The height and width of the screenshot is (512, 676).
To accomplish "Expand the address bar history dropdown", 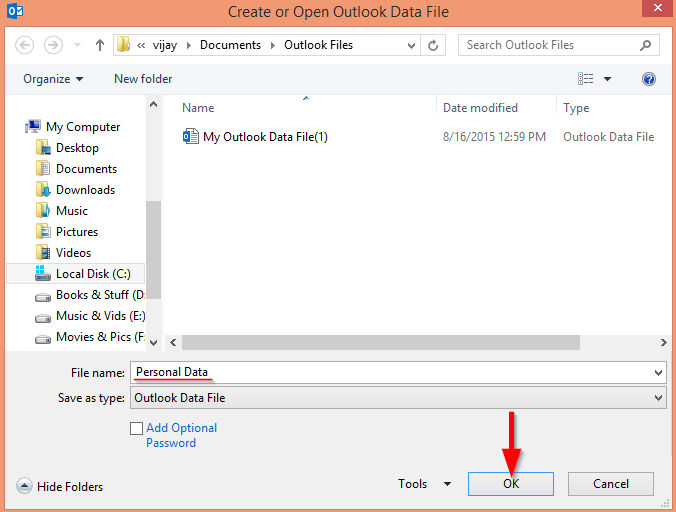I will click(411, 45).
